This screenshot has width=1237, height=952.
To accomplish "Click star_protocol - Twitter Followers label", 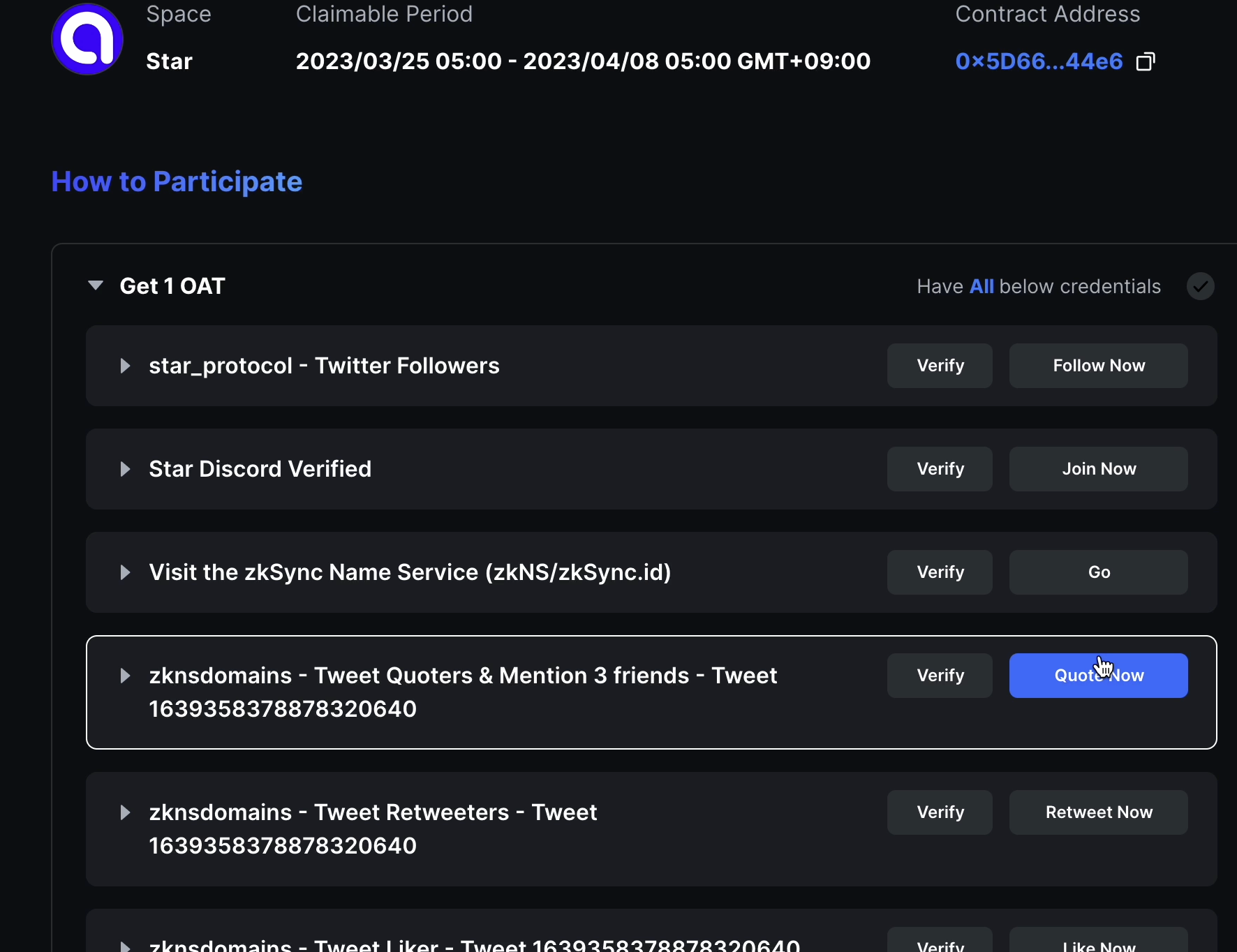I will 324,366.
